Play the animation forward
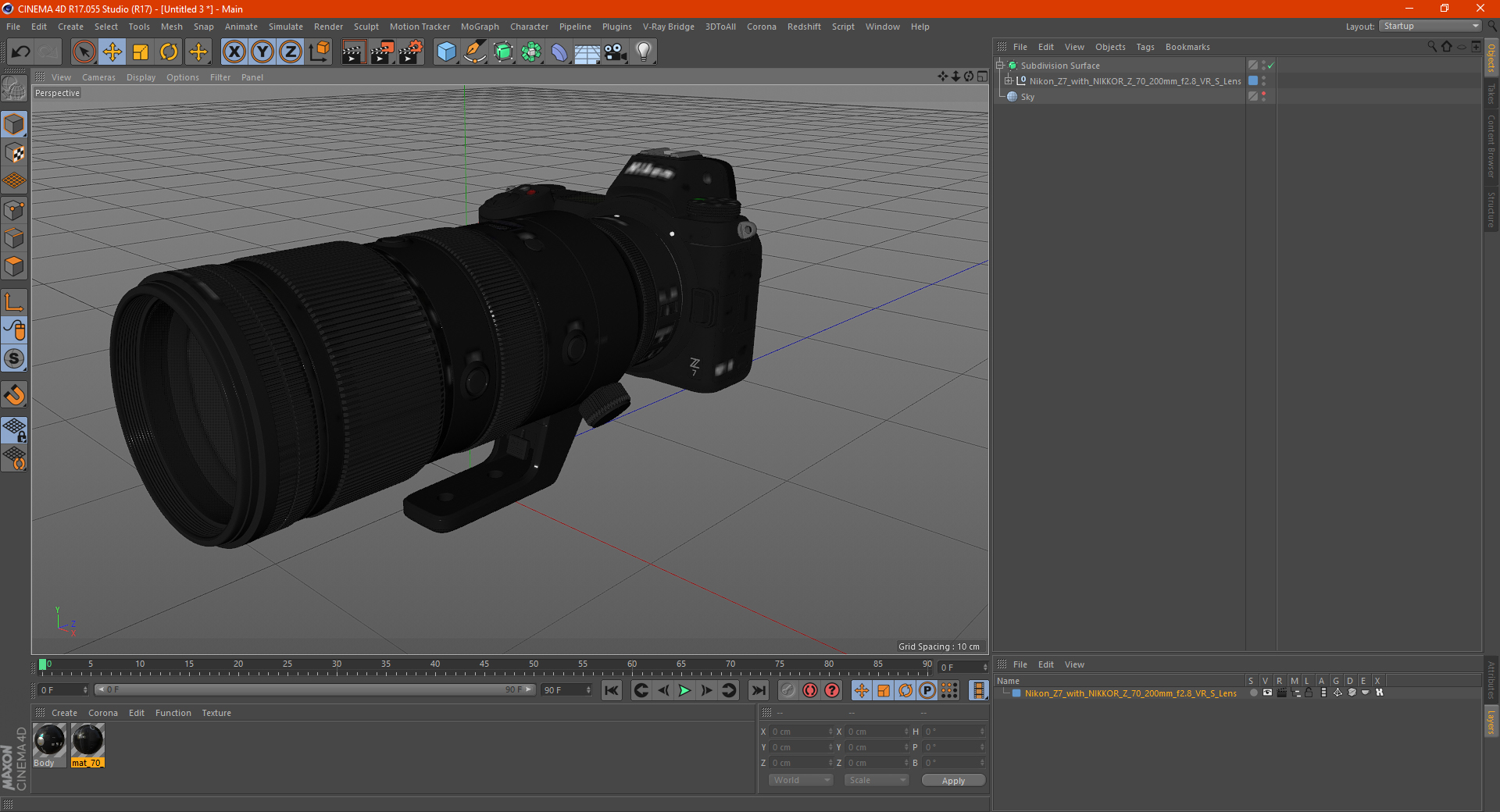 click(x=684, y=690)
